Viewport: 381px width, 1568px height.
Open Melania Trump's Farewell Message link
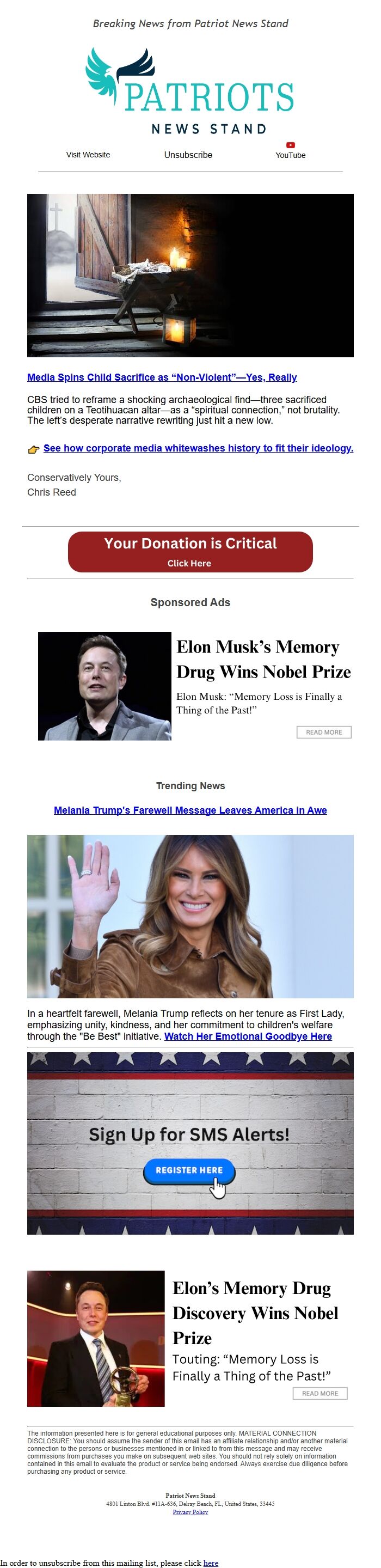point(190,810)
